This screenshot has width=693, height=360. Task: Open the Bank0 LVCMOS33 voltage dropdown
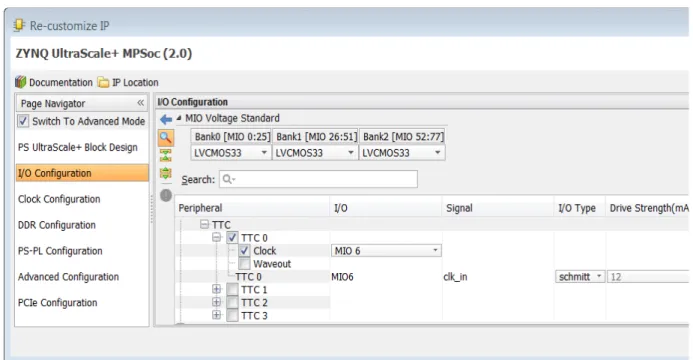point(230,153)
